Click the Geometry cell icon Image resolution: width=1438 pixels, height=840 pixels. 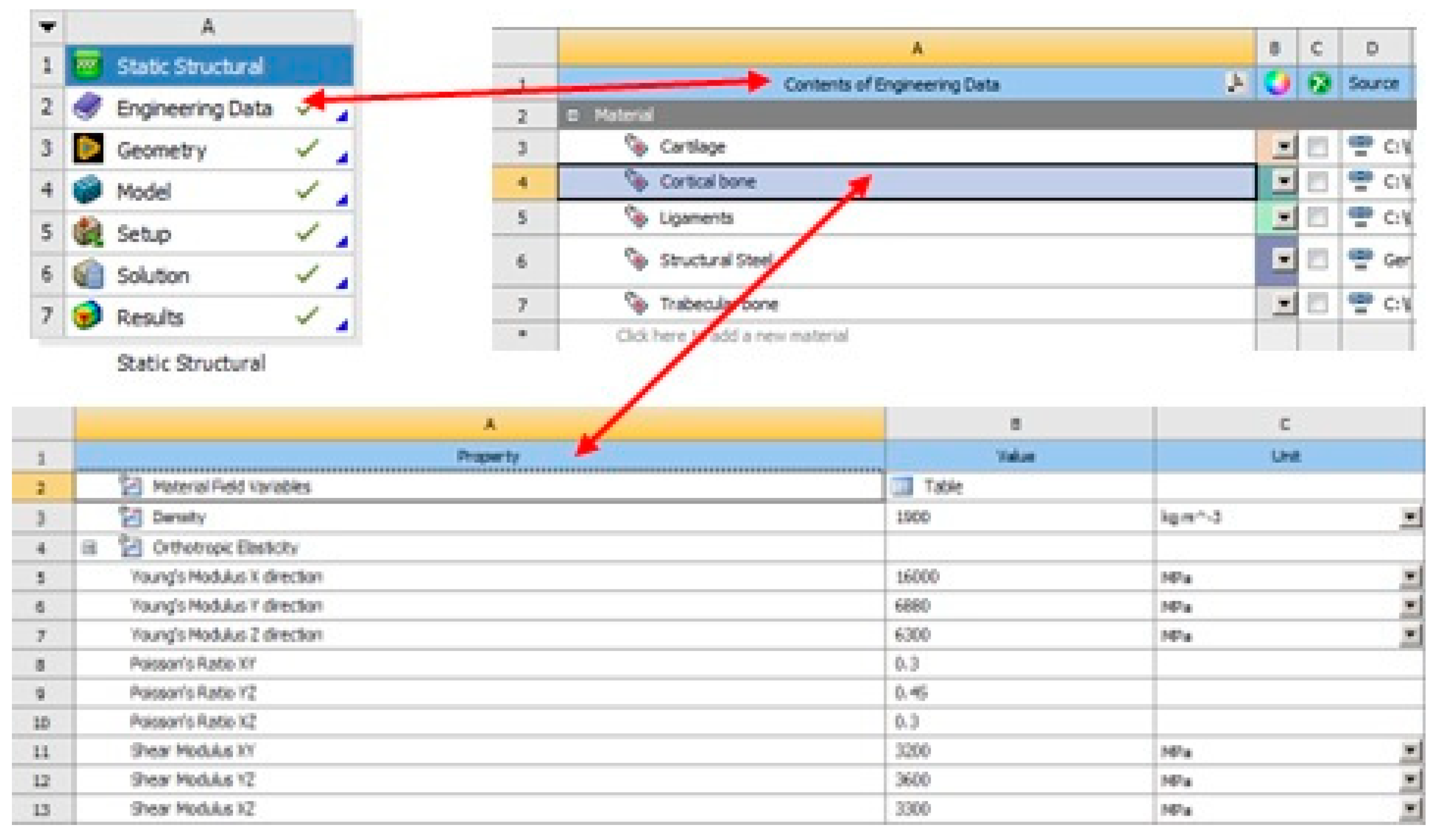[x=88, y=150]
